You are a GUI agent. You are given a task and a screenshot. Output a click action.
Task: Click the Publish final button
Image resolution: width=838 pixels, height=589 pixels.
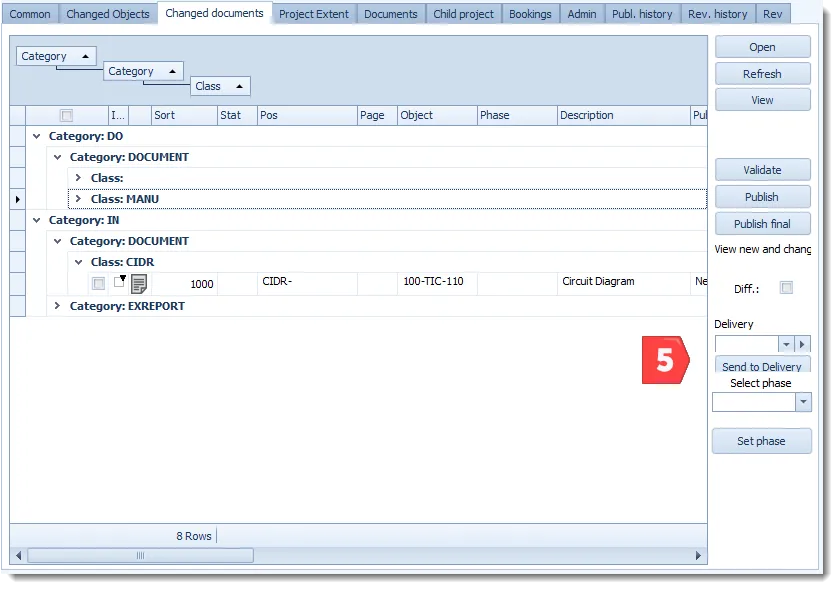click(x=763, y=224)
